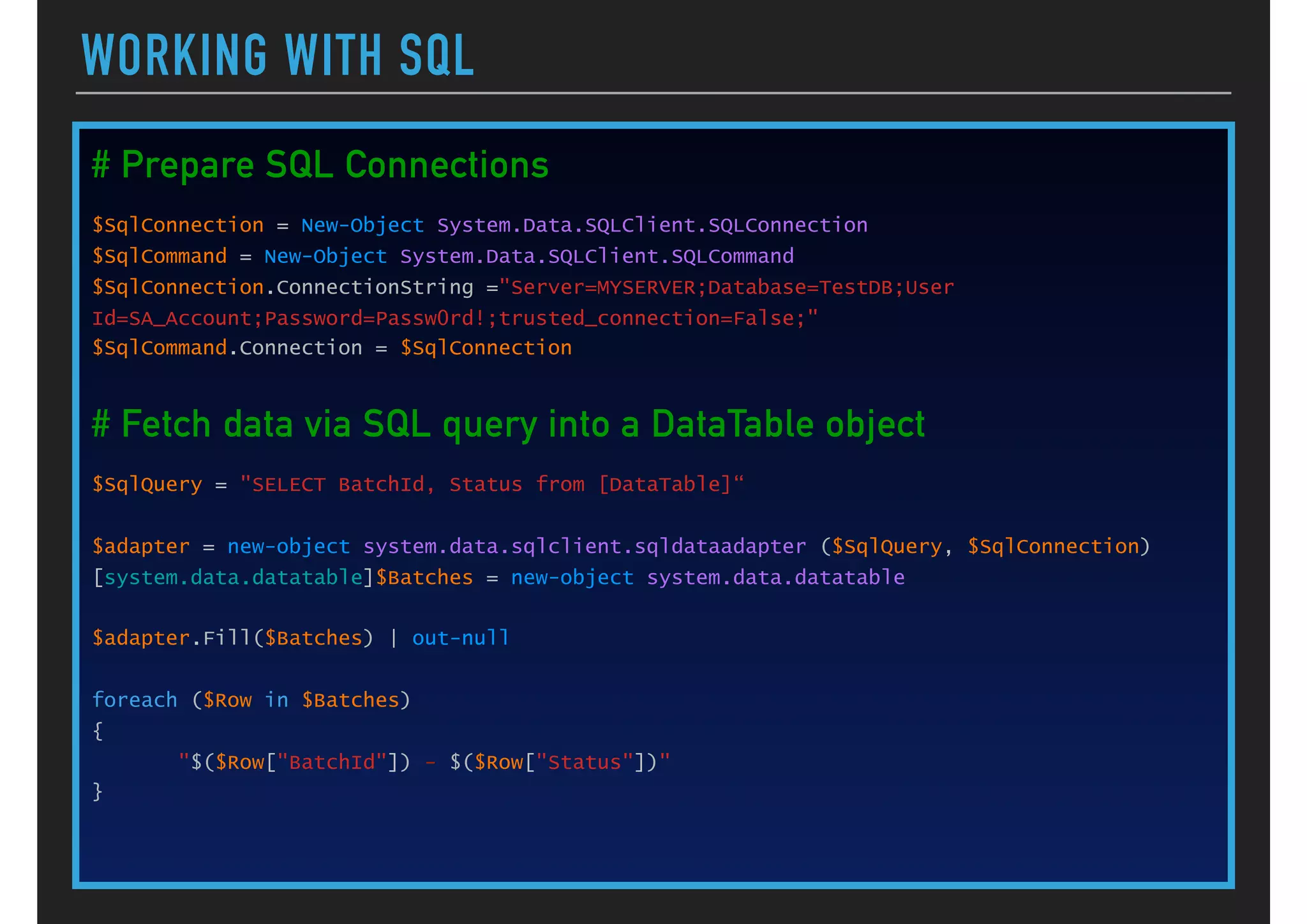Click 'System.Data.SQLClient.SQLConnection' type name

(652, 225)
